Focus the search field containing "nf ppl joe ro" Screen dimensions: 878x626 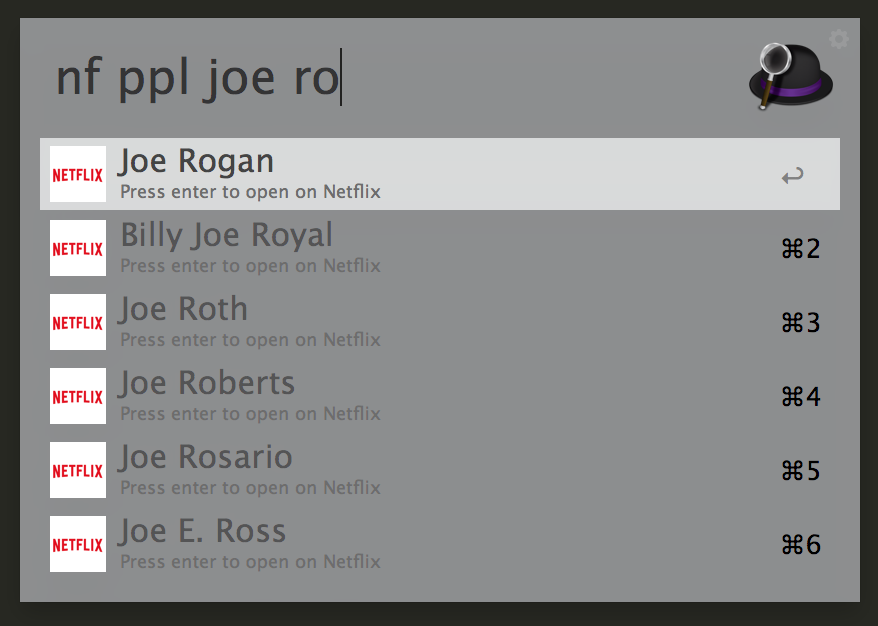coord(380,78)
